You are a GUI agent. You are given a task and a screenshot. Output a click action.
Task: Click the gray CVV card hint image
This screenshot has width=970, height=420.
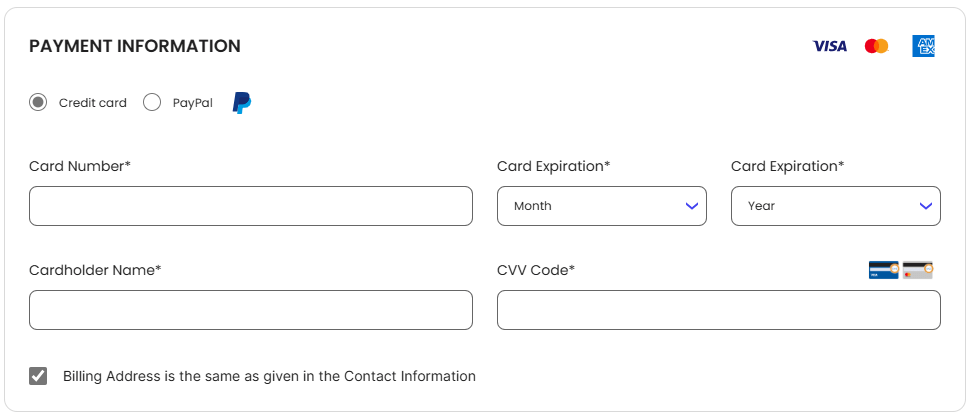pyautogui.click(x=917, y=270)
